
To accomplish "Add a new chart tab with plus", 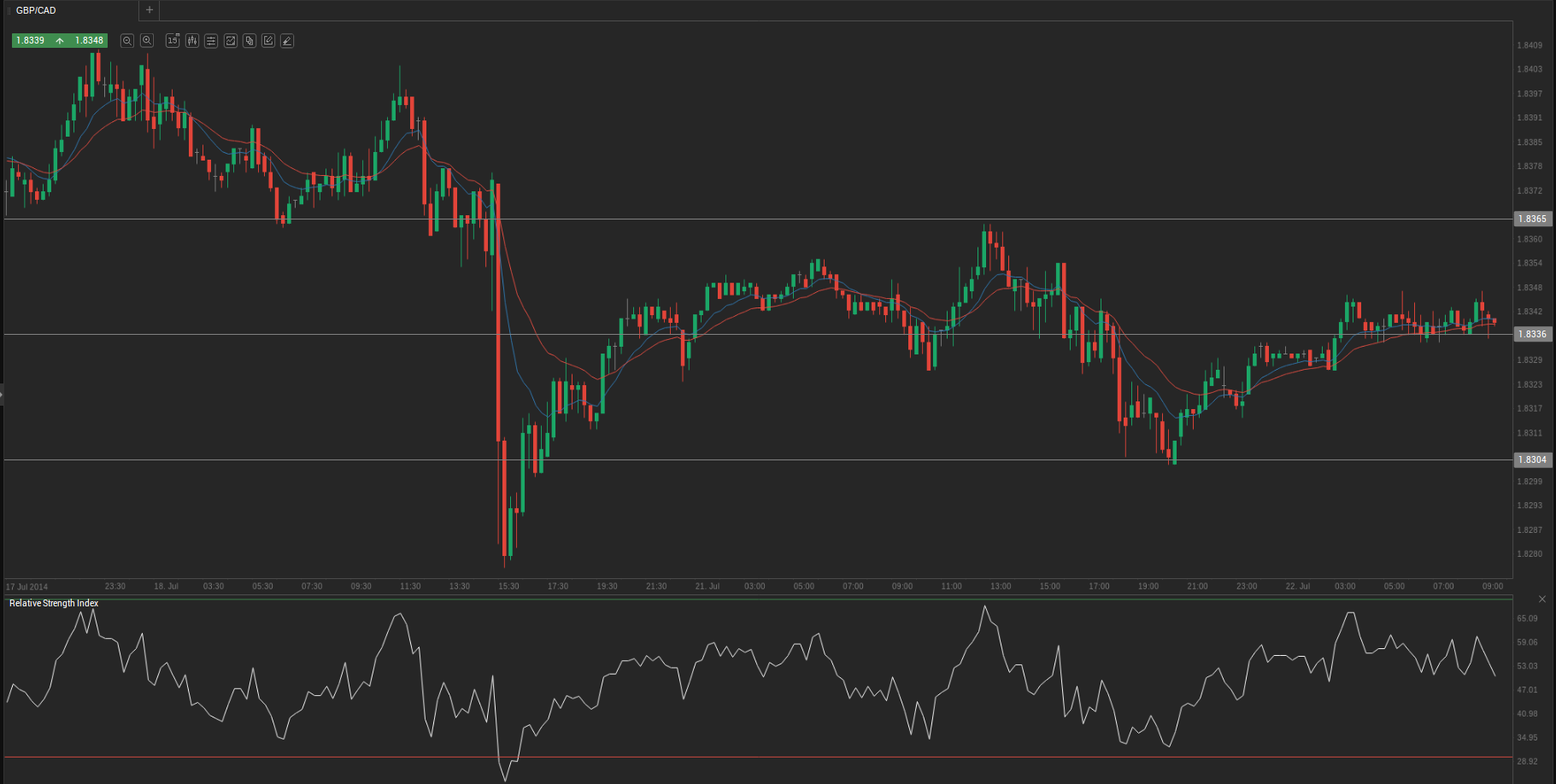I will click(x=150, y=10).
